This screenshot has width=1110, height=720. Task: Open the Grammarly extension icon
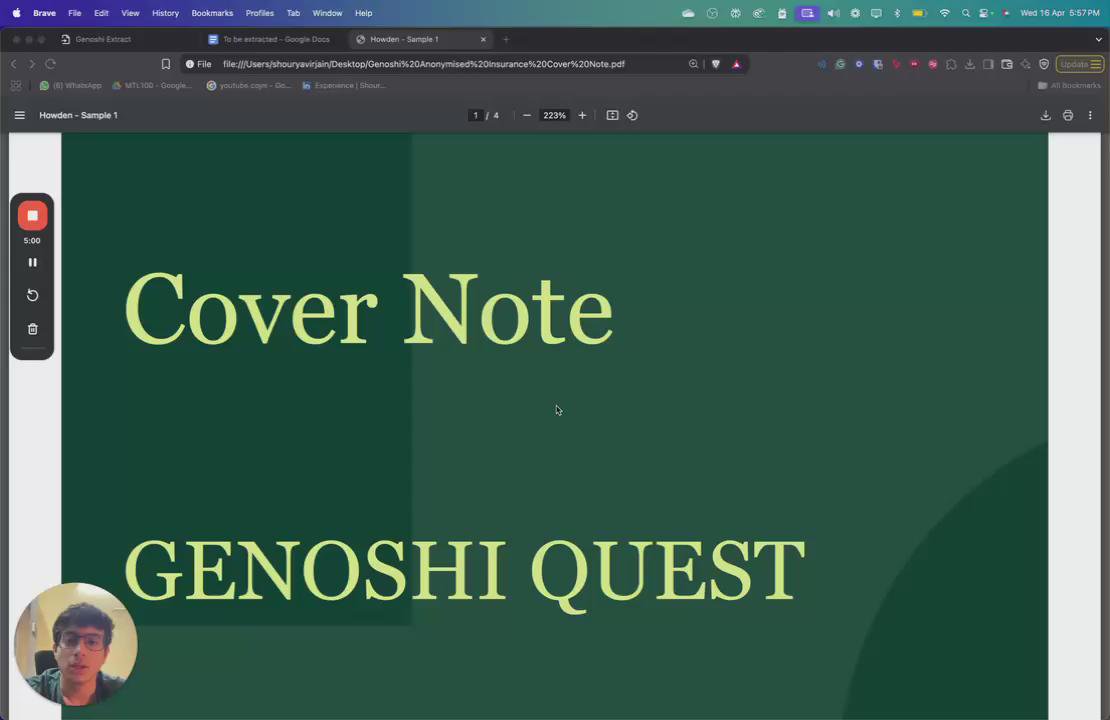(840, 64)
